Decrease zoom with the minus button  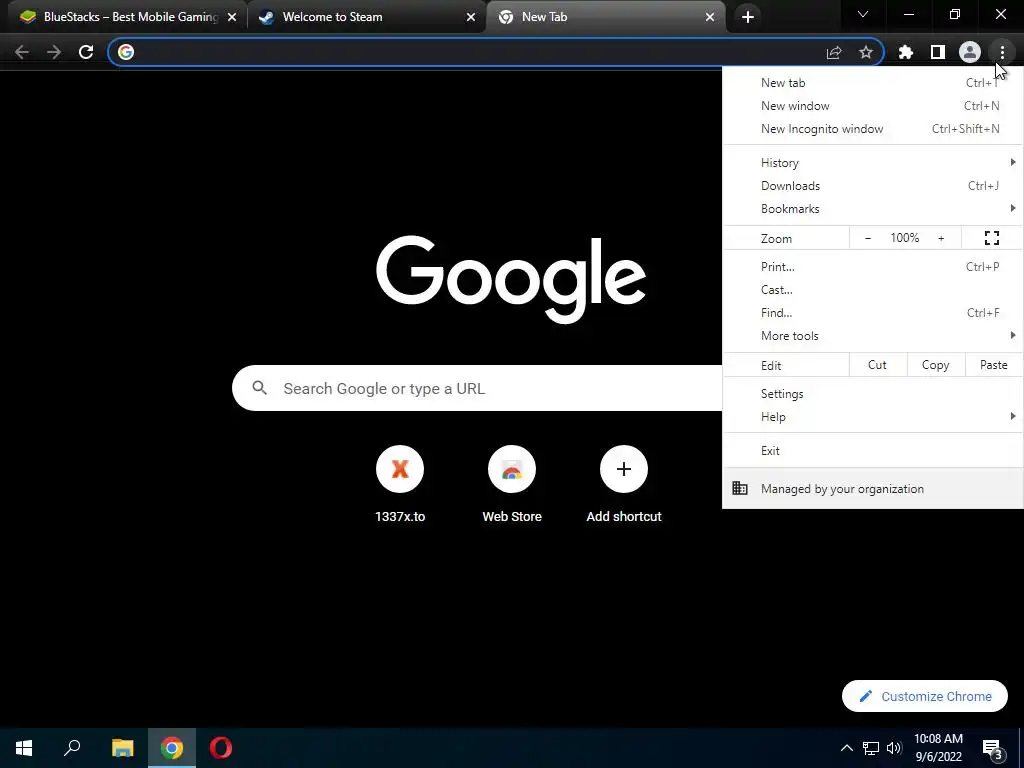click(x=868, y=238)
